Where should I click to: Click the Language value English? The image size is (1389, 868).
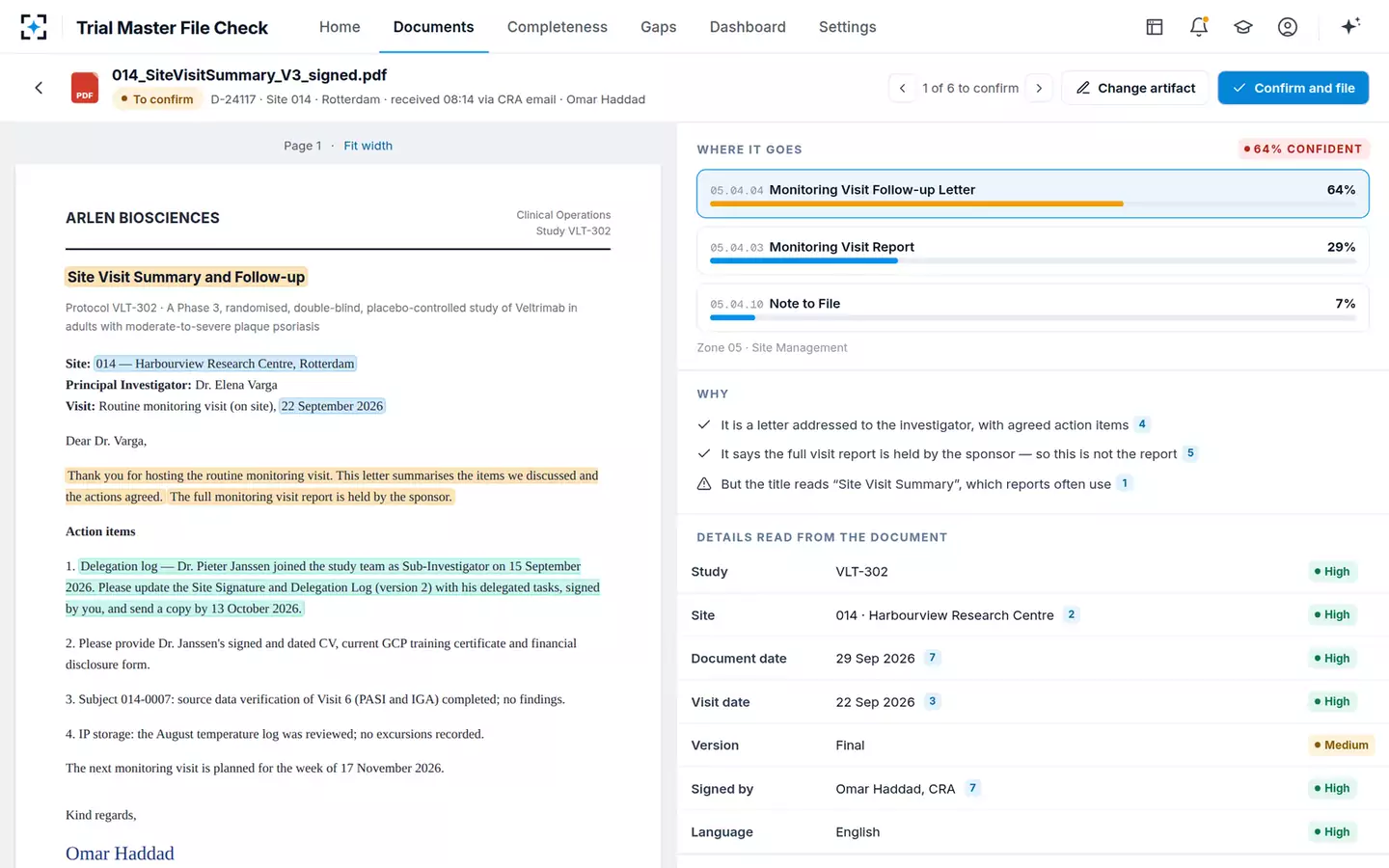tap(858, 832)
